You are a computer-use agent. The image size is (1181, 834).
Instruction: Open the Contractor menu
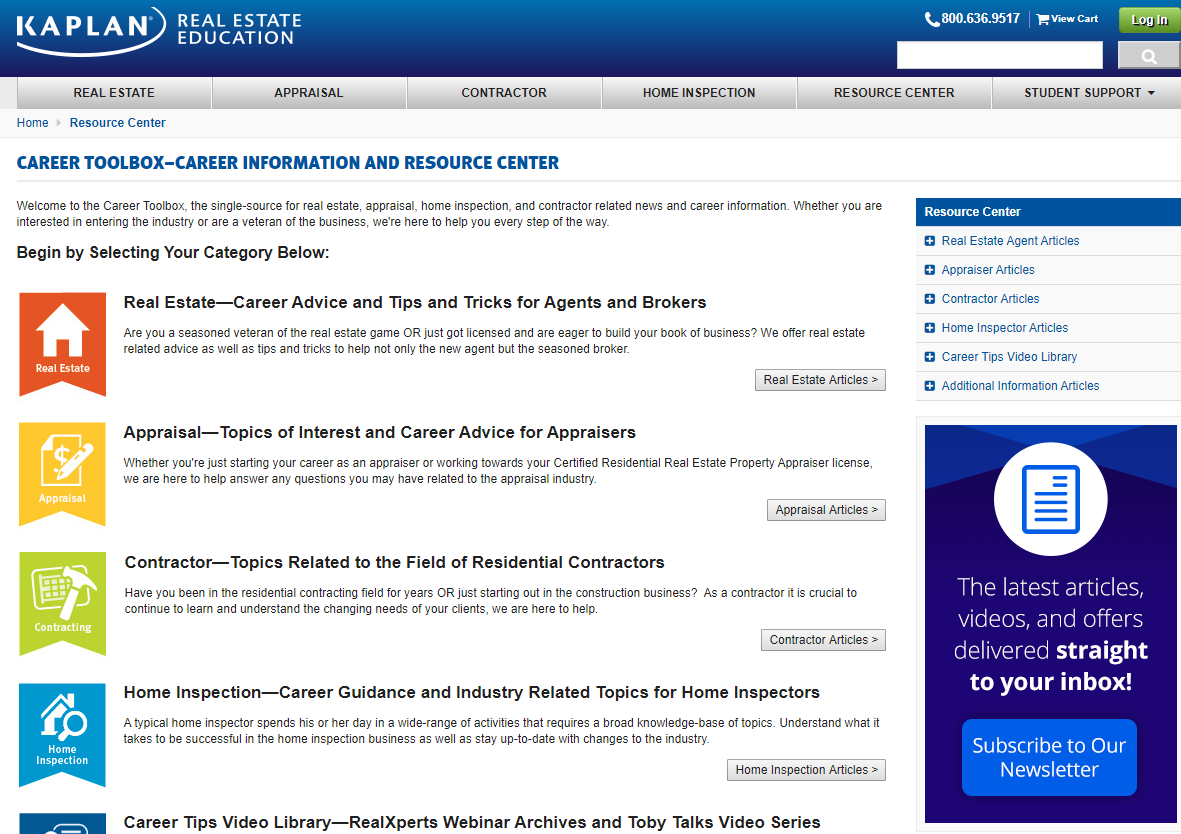(x=504, y=93)
